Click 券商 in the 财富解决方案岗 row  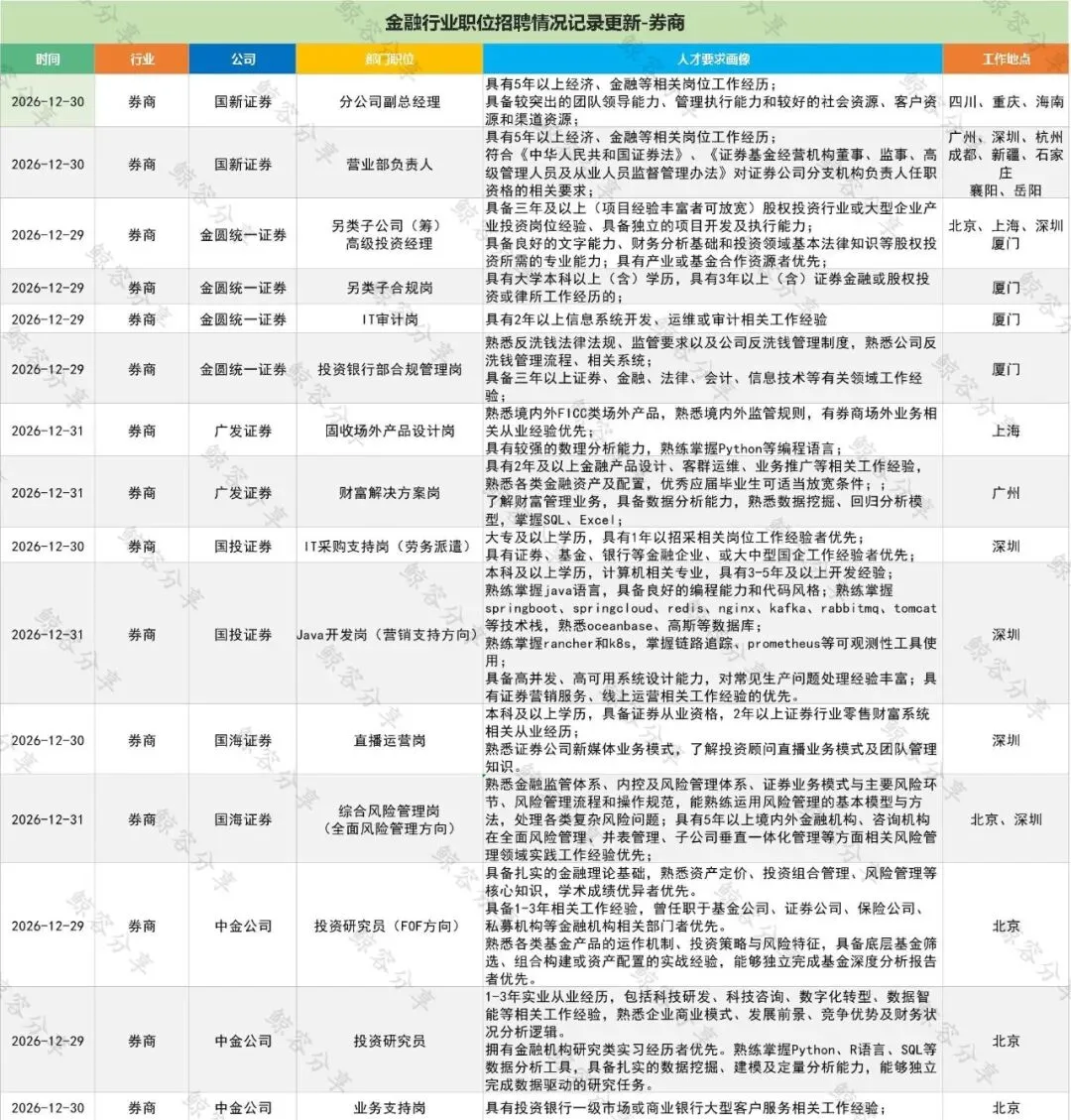pyautogui.click(x=142, y=493)
